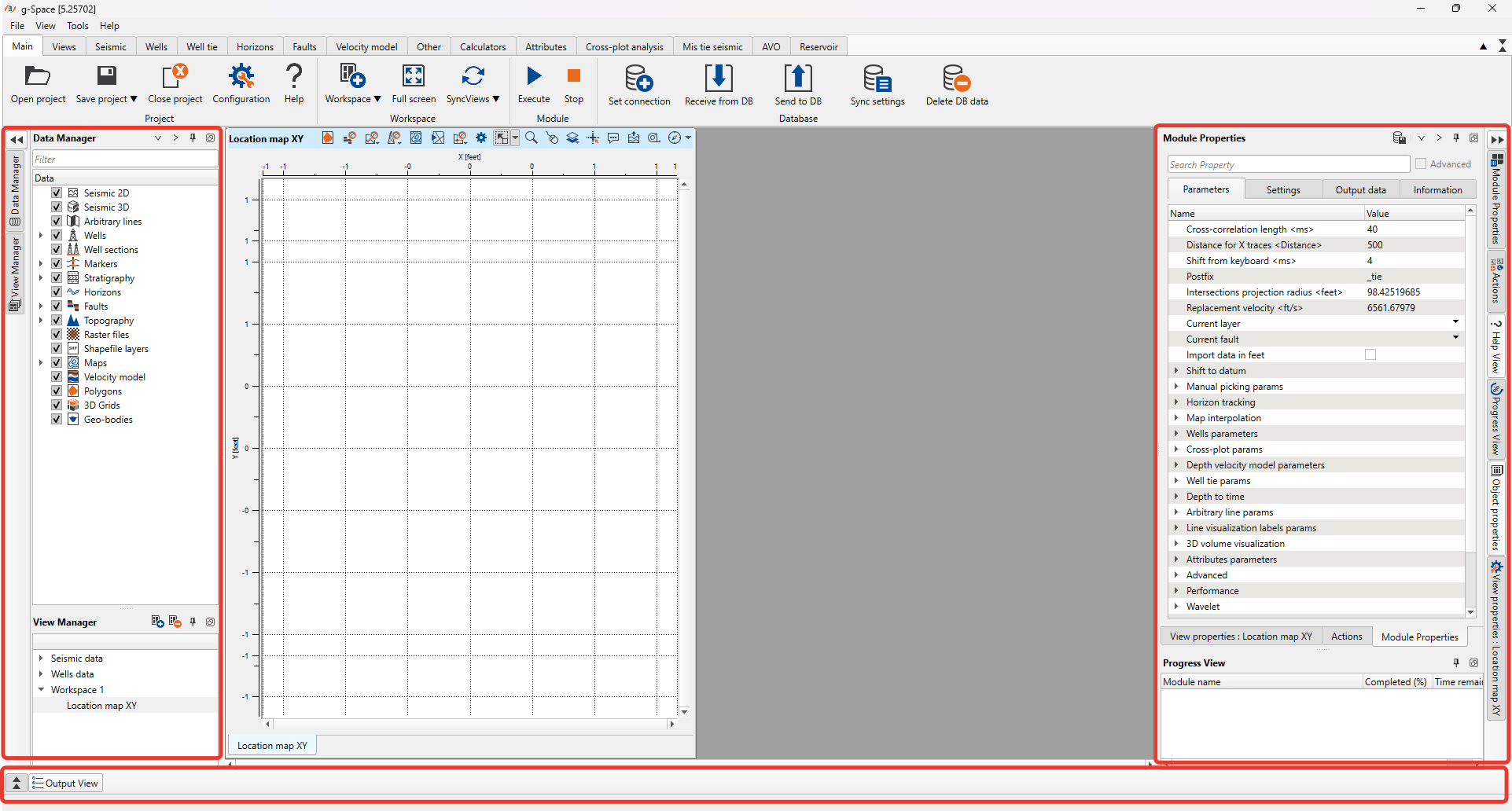Toggle the Horizons data checkbox
The width and height of the screenshot is (1512, 811).
point(57,292)
